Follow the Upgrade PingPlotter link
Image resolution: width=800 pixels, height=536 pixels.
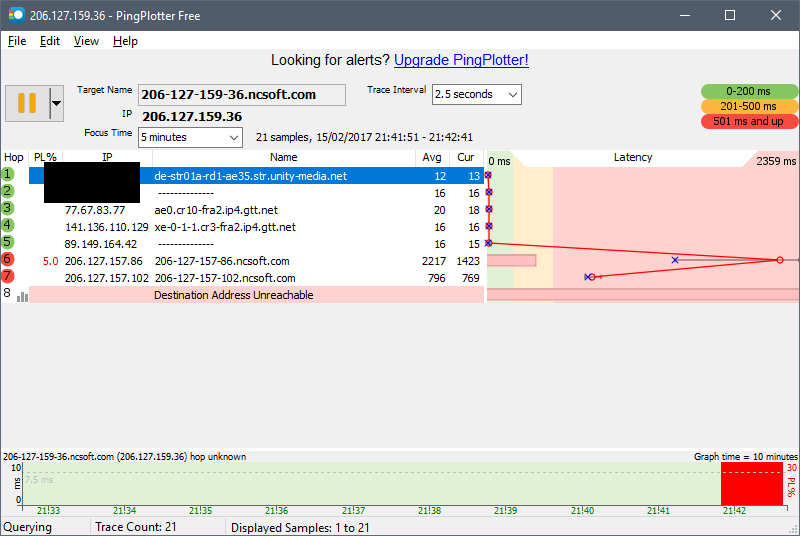pos(461,60)
